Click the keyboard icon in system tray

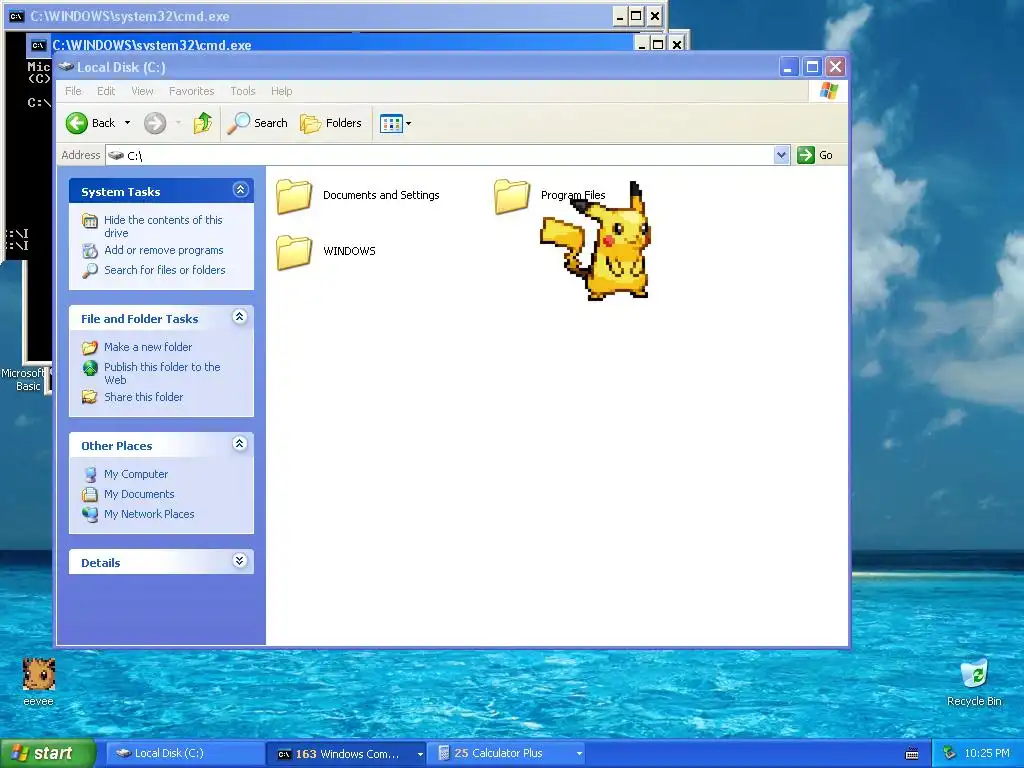[912, 754]
